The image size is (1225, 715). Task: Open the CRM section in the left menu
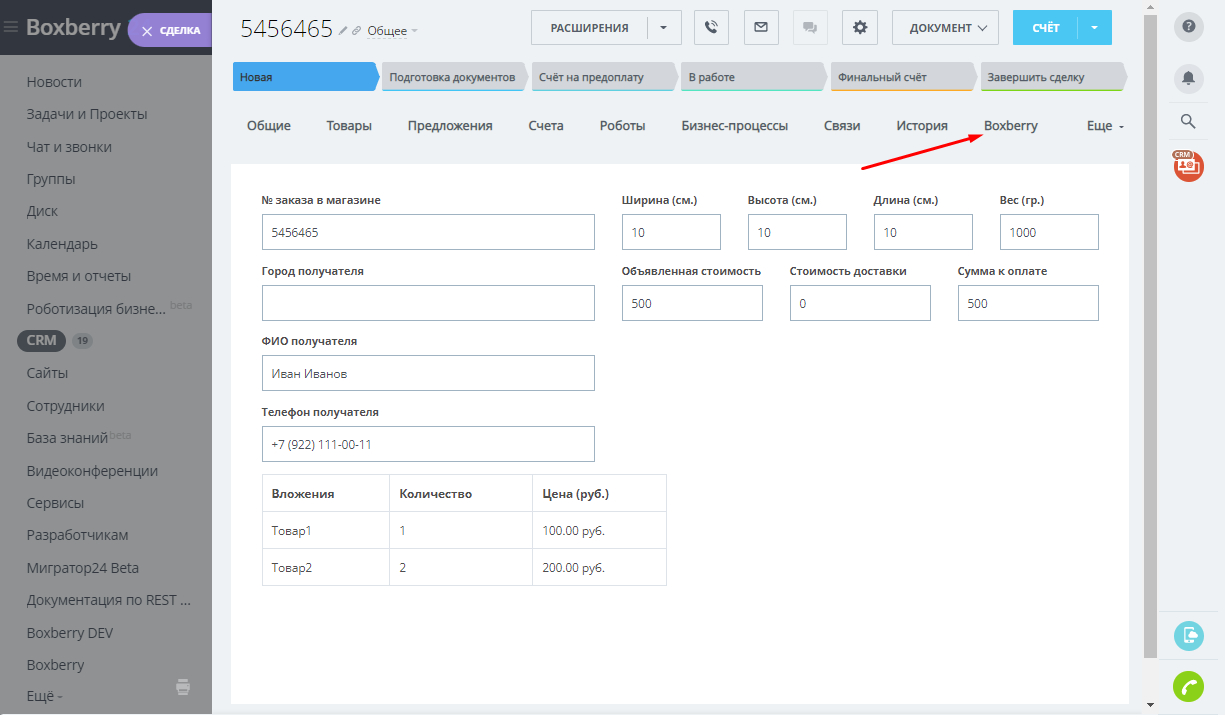(x=42, y=340)
